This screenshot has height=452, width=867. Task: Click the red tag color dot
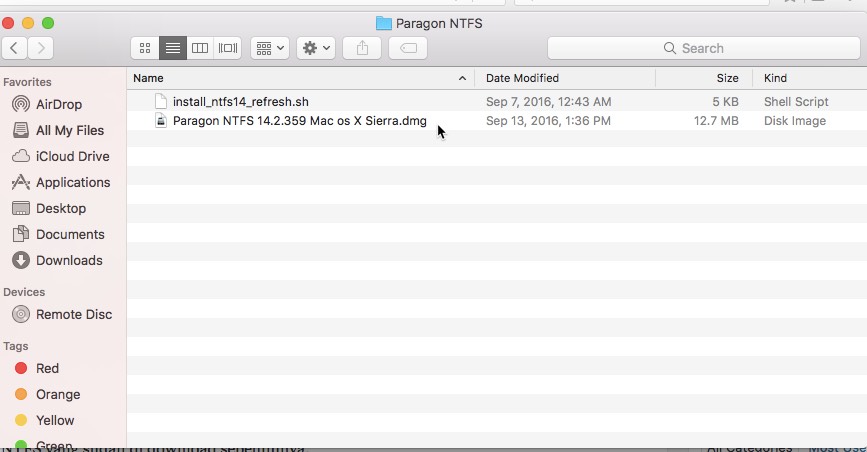point(21,368)
